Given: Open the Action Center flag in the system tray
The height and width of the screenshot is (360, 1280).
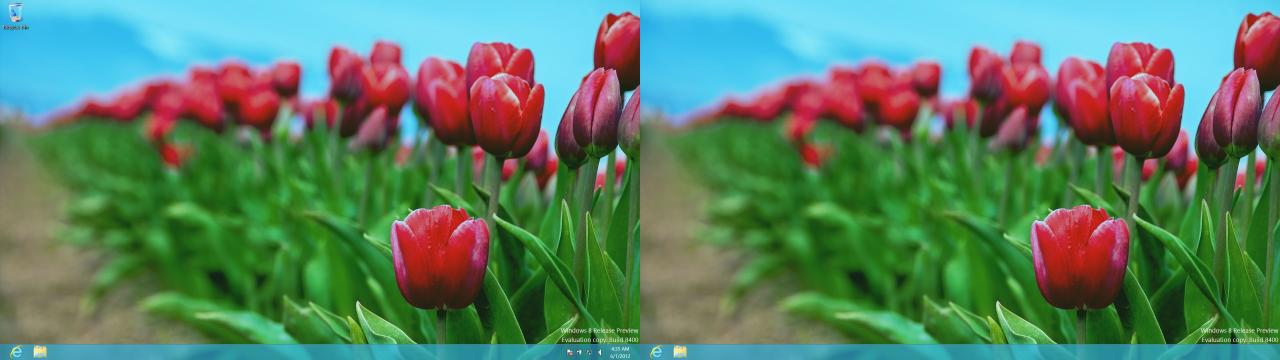Looking at the screenshot, I should pos(570,352).
